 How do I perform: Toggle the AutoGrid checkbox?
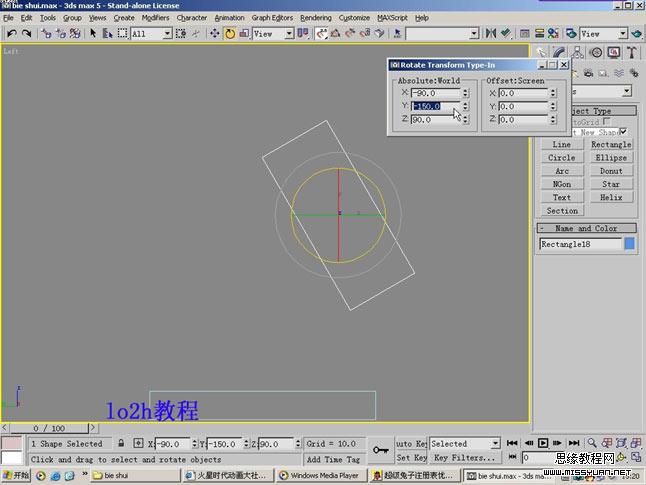(x=606, y=122)
